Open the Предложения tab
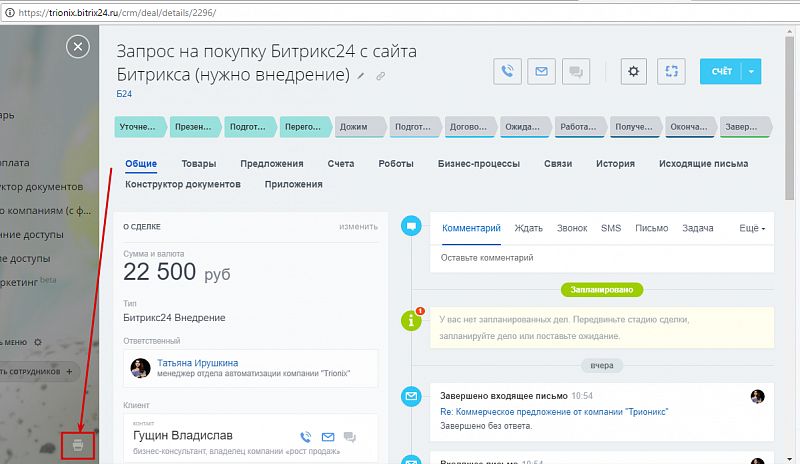Viewport: 800px width, 464px height. [x=271, y=164]
